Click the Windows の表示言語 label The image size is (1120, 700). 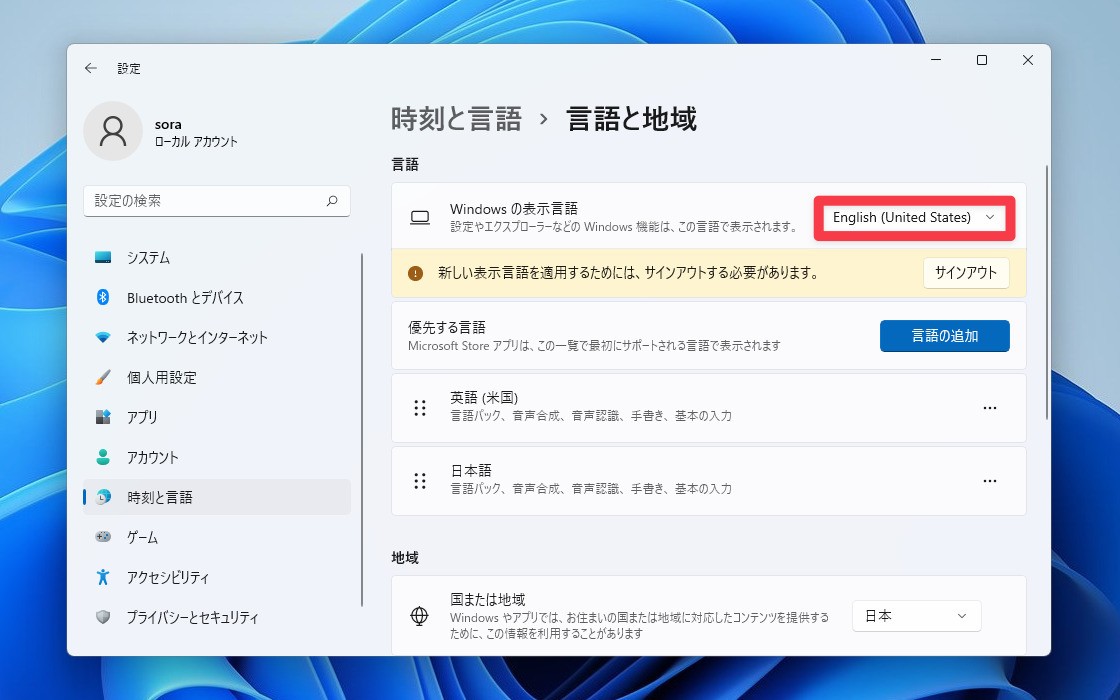click(x=514, y=209)
